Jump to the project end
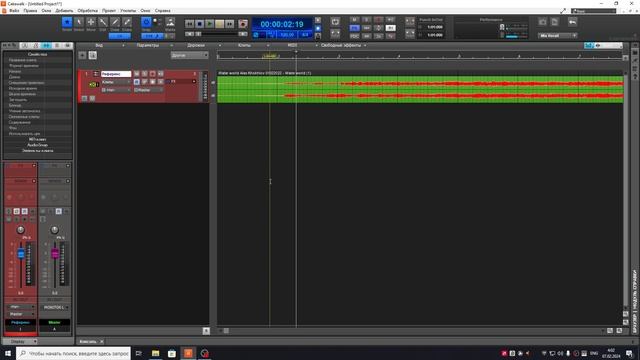This screenshot has width=640, height=360. [230, 24]
